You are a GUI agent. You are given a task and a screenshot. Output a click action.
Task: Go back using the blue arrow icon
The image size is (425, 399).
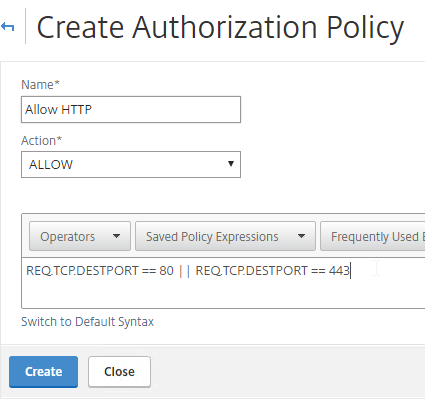pyautogui.click(x=7, y=27)
